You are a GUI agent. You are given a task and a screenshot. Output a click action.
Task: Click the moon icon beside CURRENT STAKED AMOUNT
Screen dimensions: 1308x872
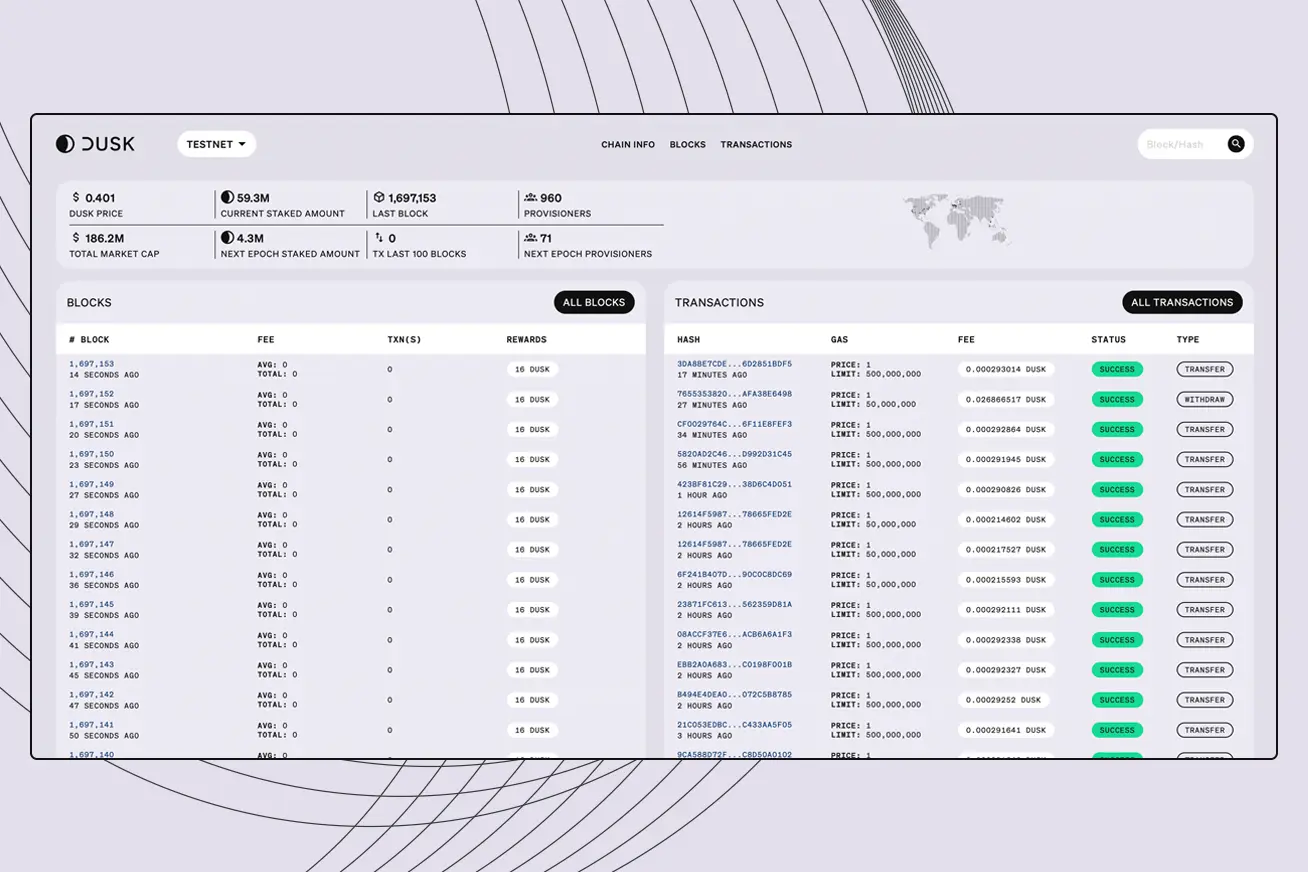point(226,197)
